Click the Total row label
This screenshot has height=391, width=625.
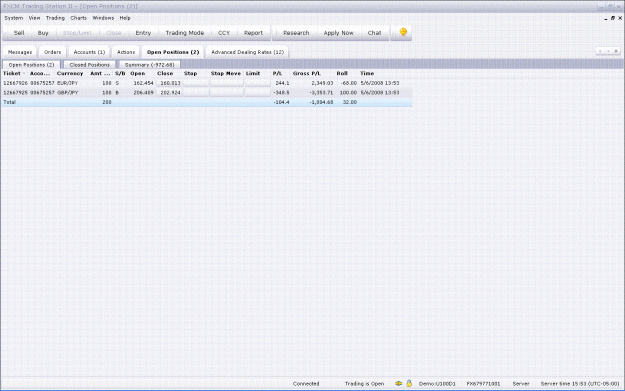[10, 102]
